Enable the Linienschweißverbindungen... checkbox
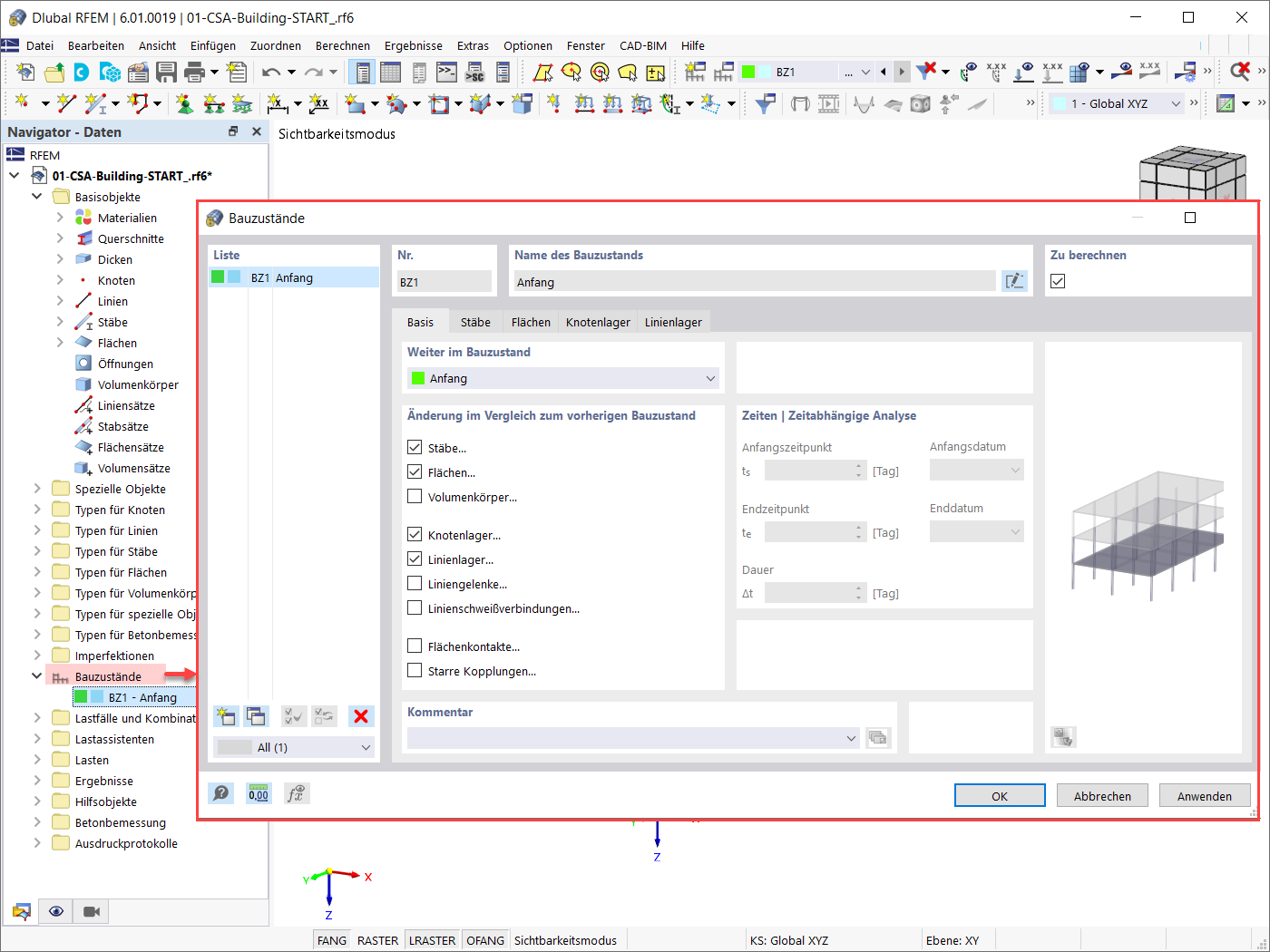 coord(415,608)
